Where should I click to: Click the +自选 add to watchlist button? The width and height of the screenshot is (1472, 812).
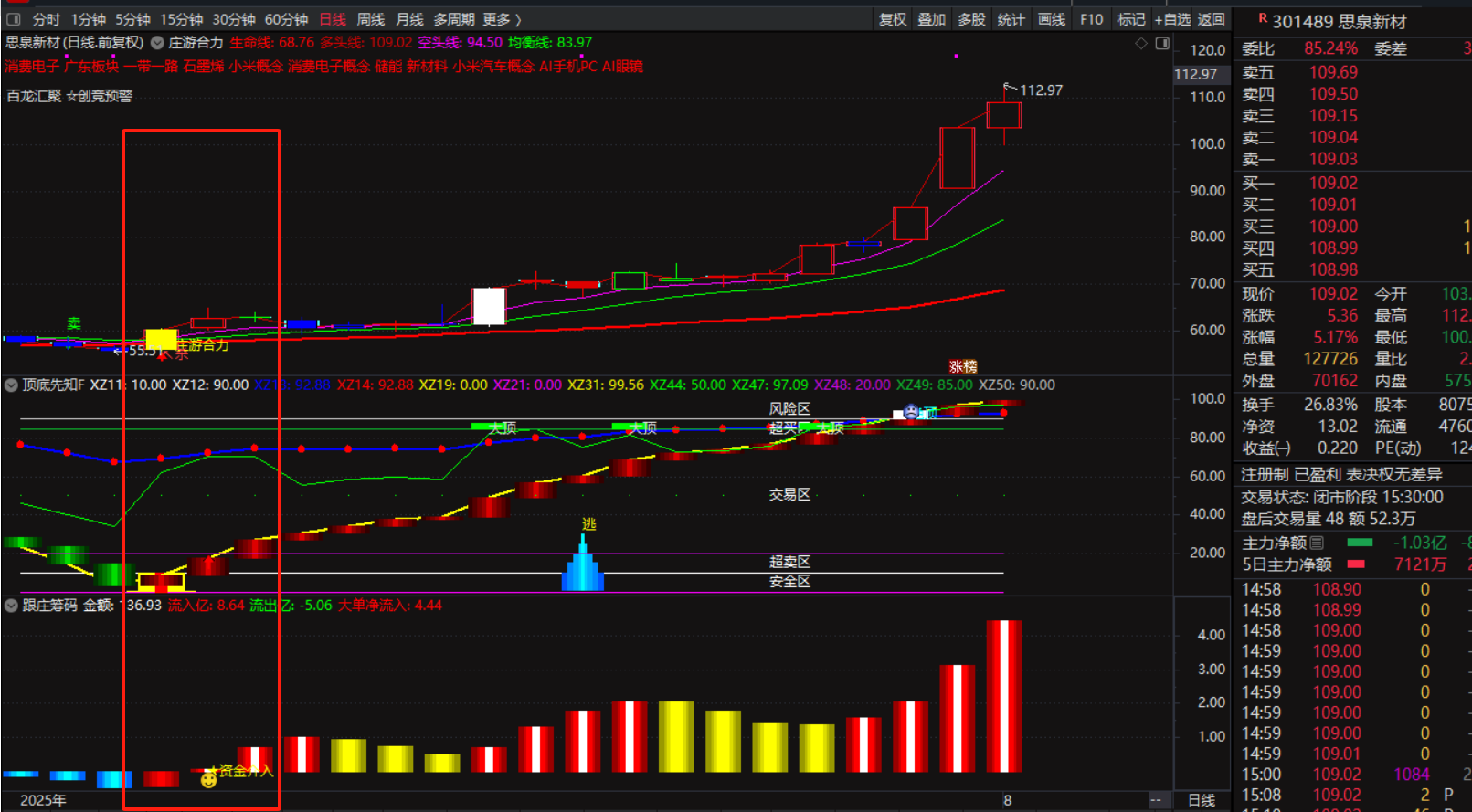point(1172,19)
